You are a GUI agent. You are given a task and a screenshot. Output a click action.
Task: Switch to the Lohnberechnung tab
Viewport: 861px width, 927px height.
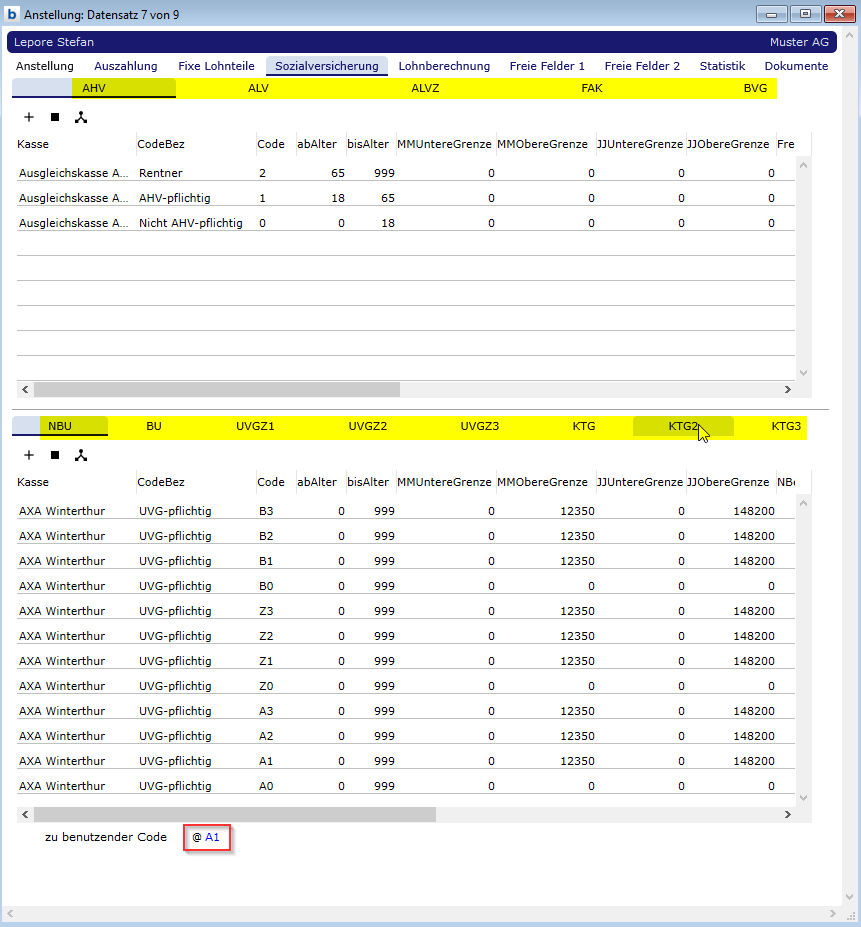coord(444,66)
